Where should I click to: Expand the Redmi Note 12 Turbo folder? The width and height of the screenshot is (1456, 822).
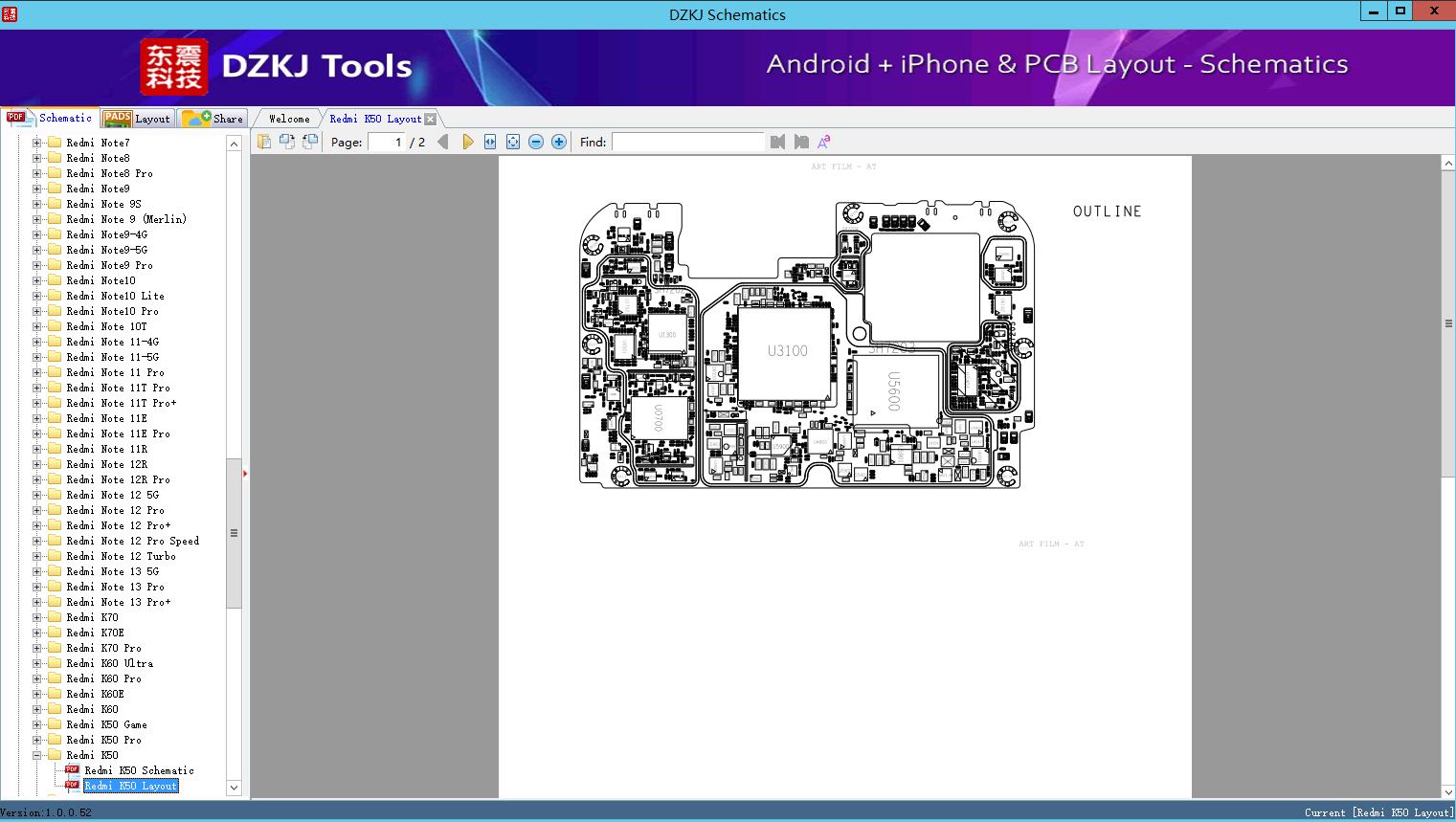click(37, 556)
